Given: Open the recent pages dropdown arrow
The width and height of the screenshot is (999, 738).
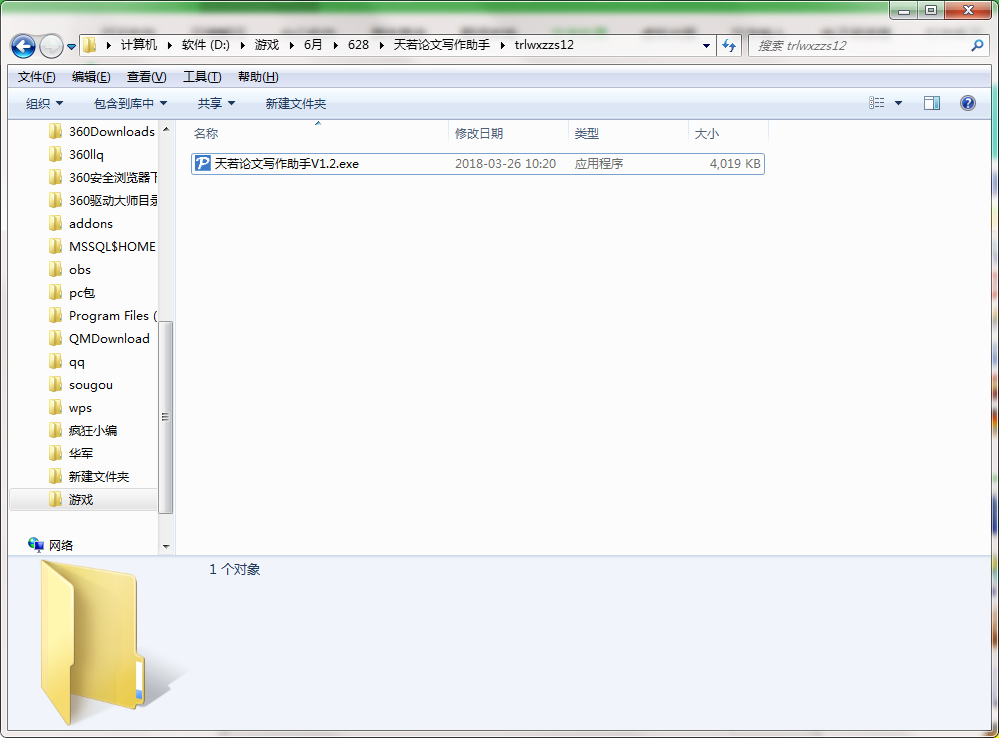Looking at the screenshot, I should coord(71,47).
